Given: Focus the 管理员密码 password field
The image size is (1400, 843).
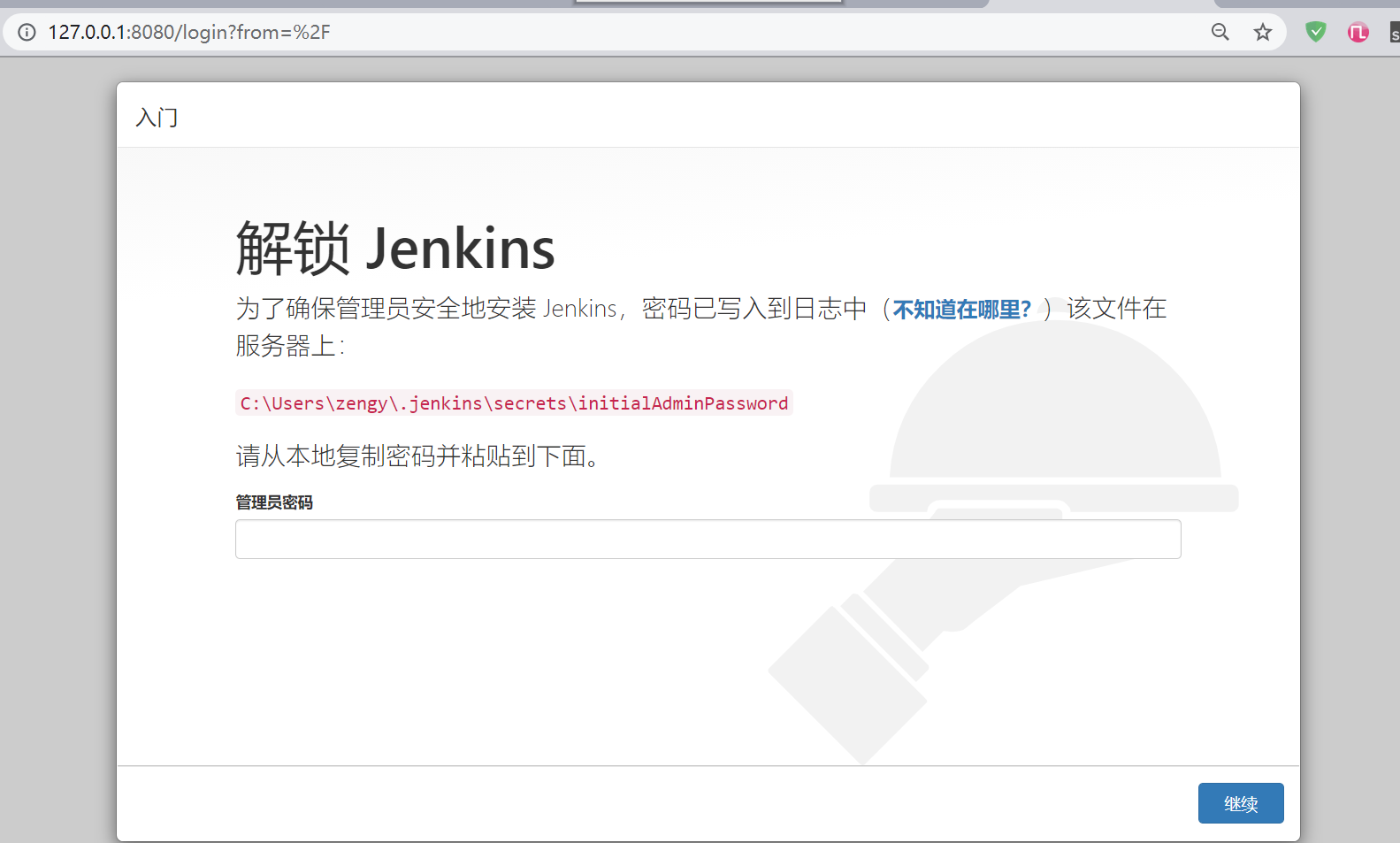Looking at the screenshot, I should (708, 540).
